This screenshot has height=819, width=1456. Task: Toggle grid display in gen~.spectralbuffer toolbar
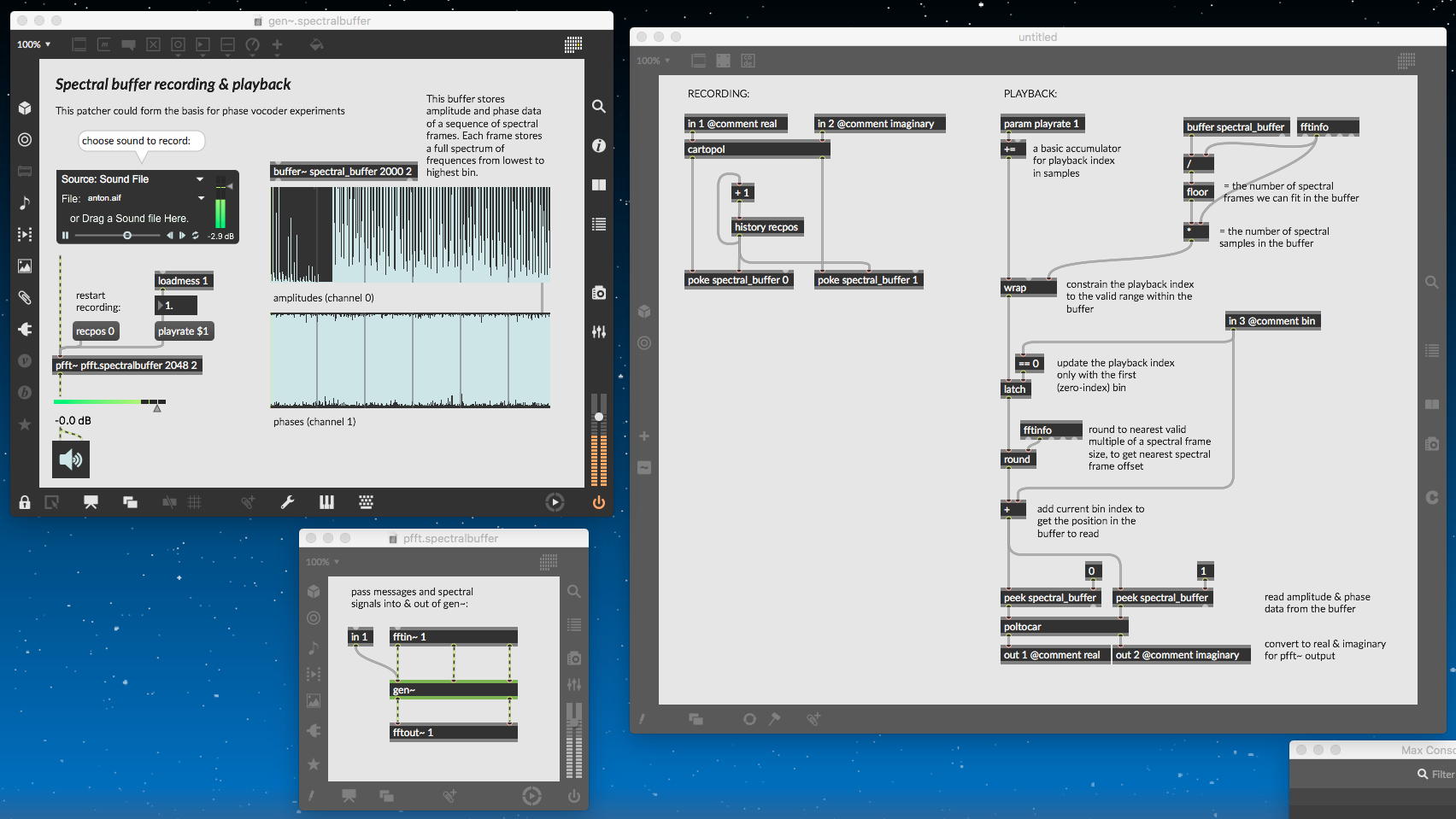pyautogui.click(x=195, y=502)
